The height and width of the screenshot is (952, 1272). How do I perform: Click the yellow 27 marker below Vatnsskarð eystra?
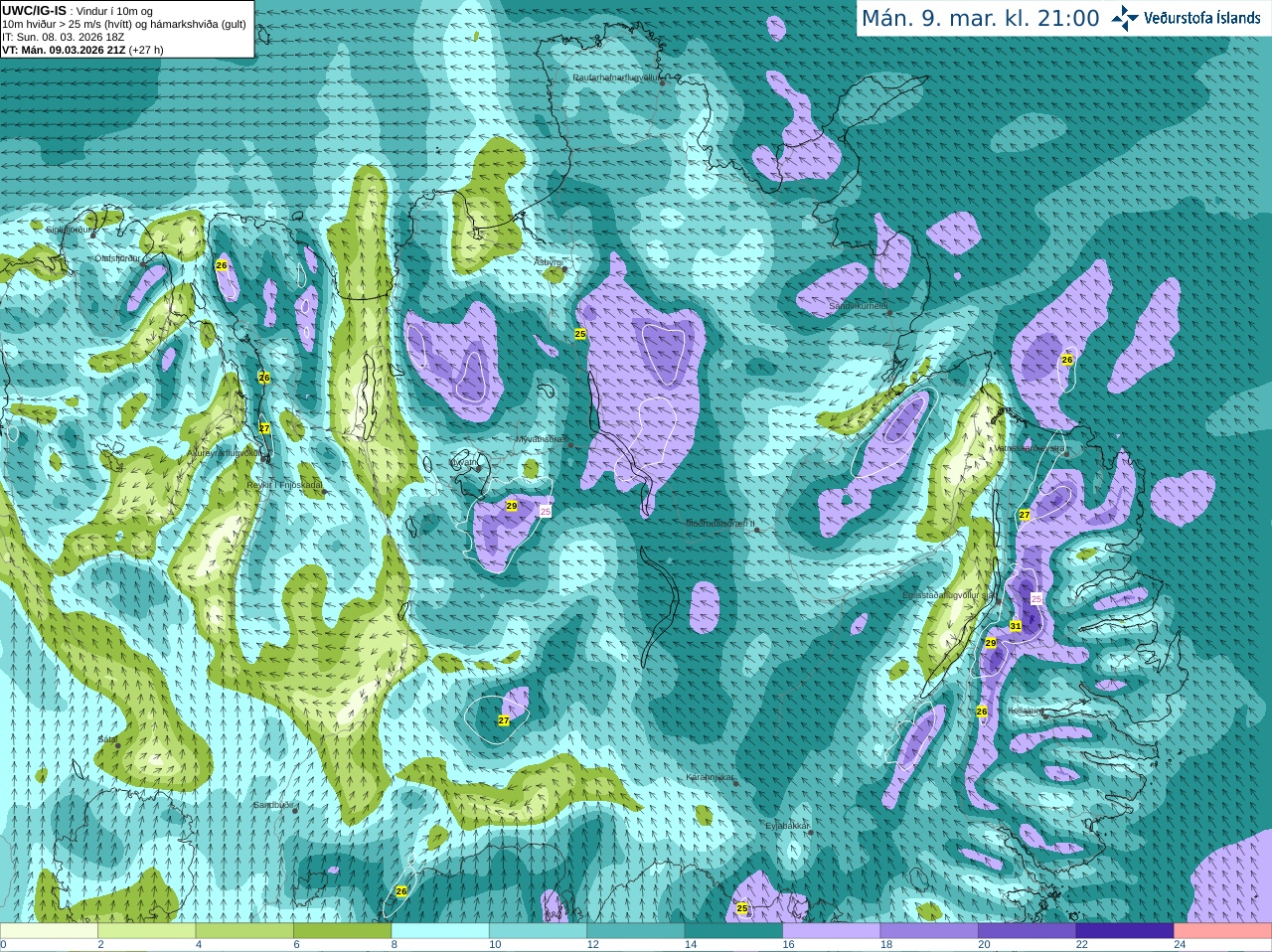(1025, 515)
